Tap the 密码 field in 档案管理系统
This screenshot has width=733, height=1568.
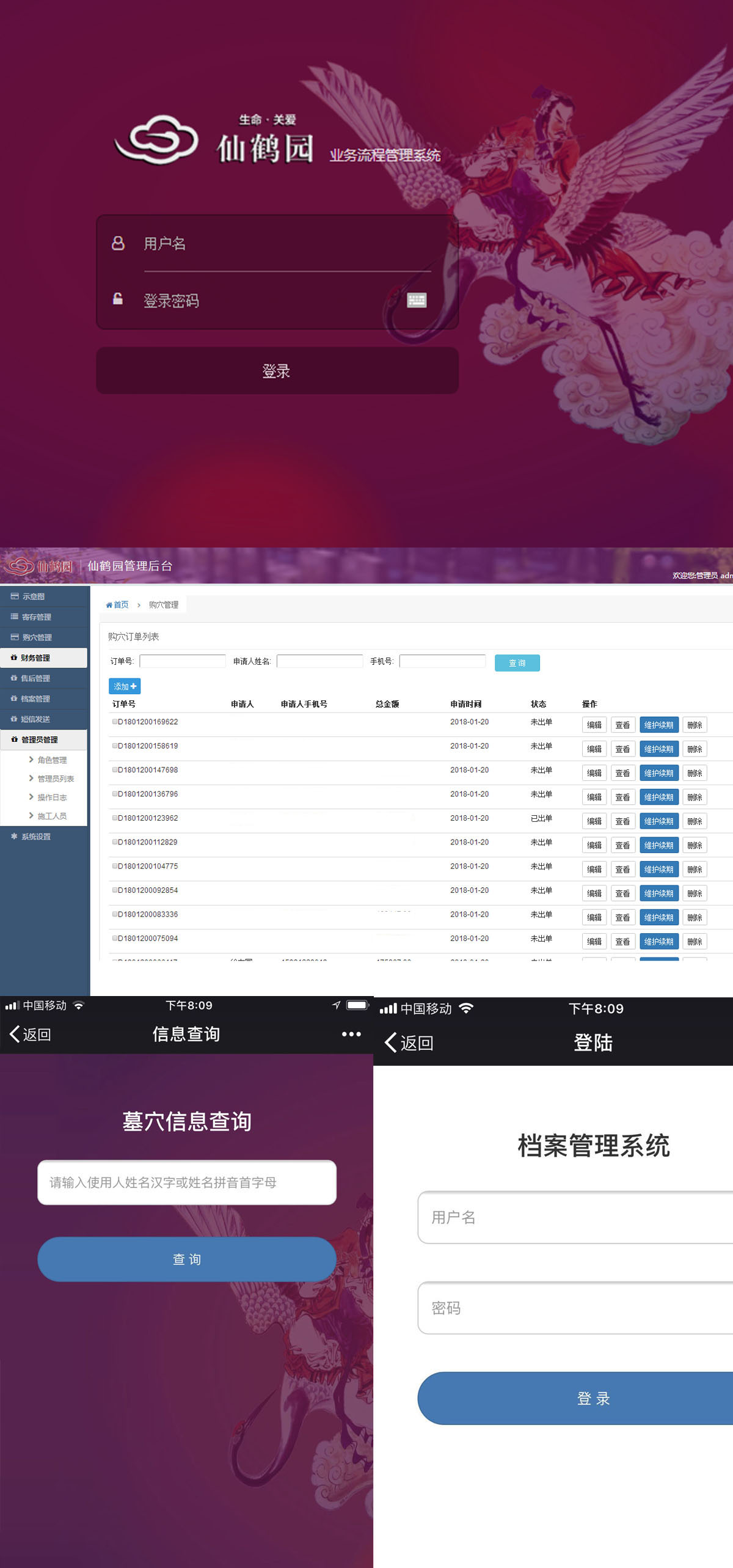tap(575, 1308)
